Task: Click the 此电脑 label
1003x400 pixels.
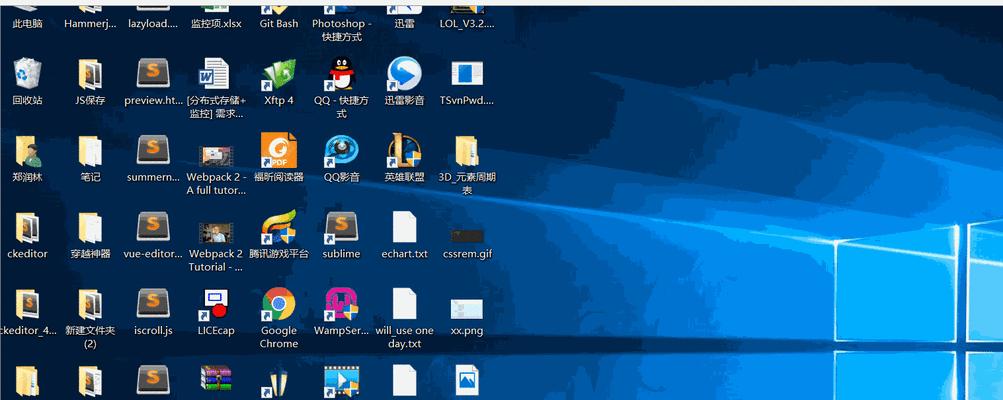Action: [28, 24]
